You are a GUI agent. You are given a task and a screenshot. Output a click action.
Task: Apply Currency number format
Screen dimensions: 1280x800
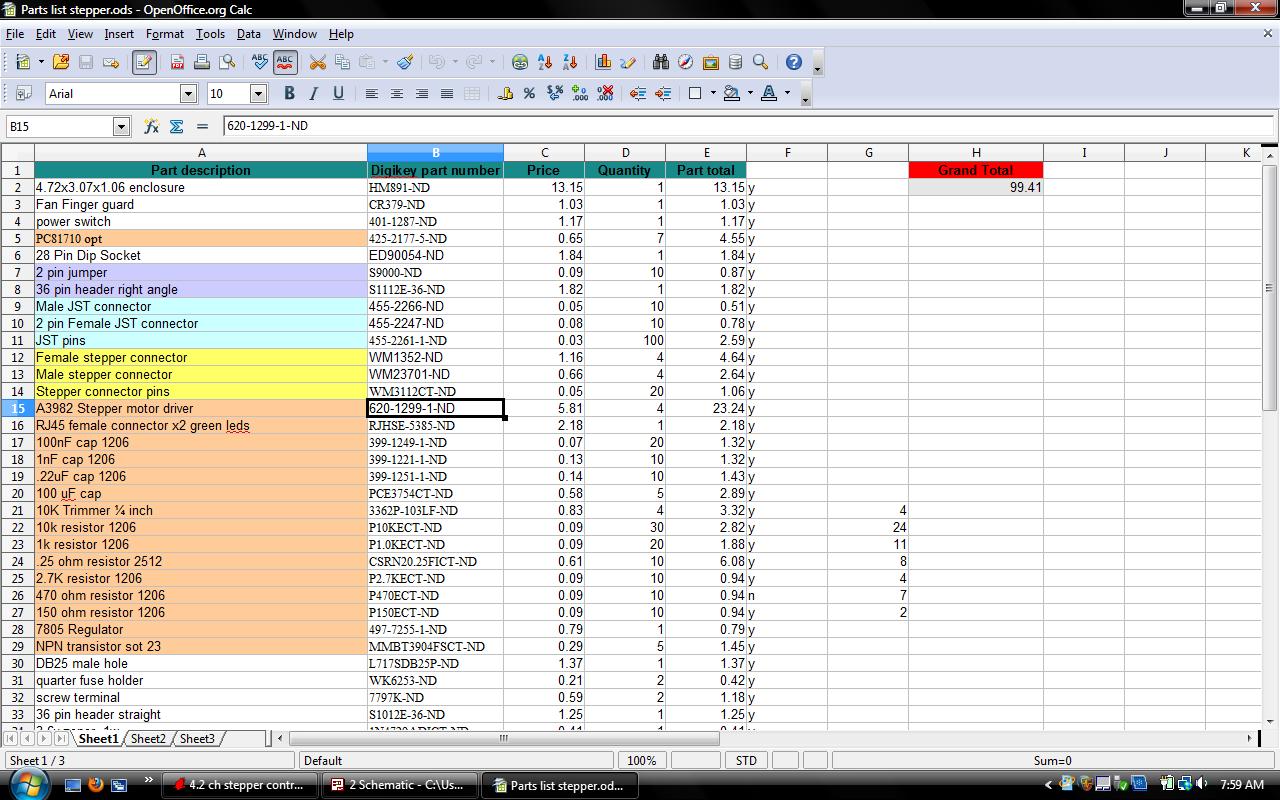[505, 93]
